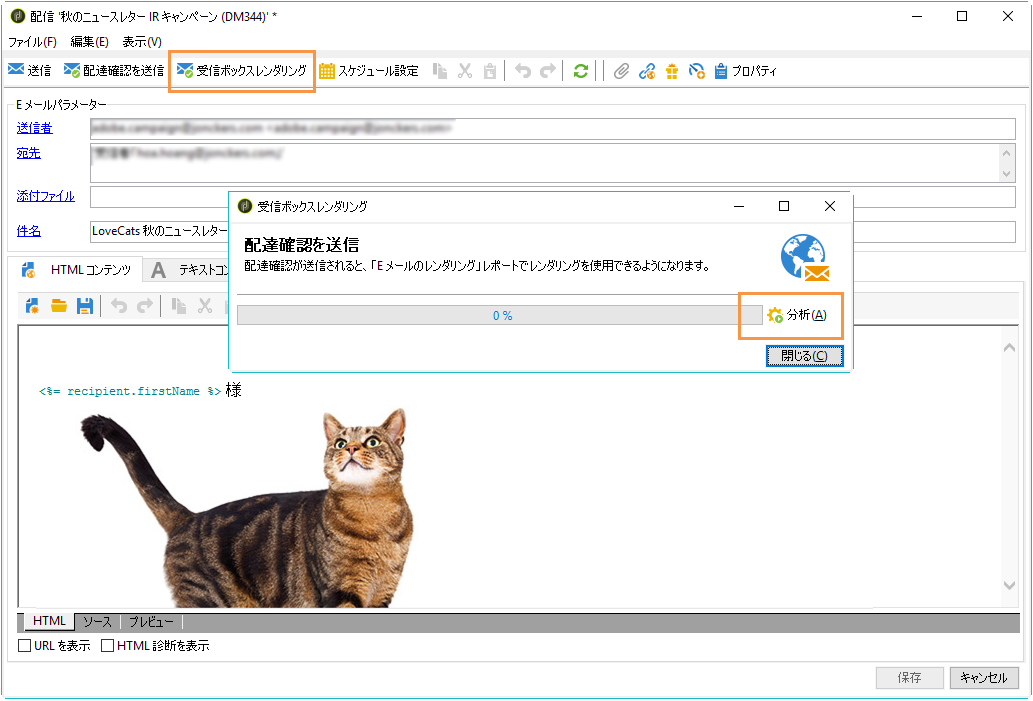Click the recipient.firstName personalization tag
Screen dimensions: 1033x701
(x=130, y=391)
